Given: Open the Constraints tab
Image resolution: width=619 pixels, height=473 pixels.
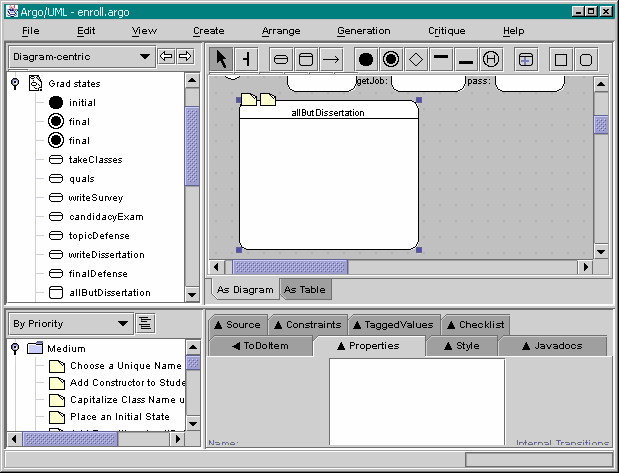Looking at the screenshot, I should [x=308, y=325].
